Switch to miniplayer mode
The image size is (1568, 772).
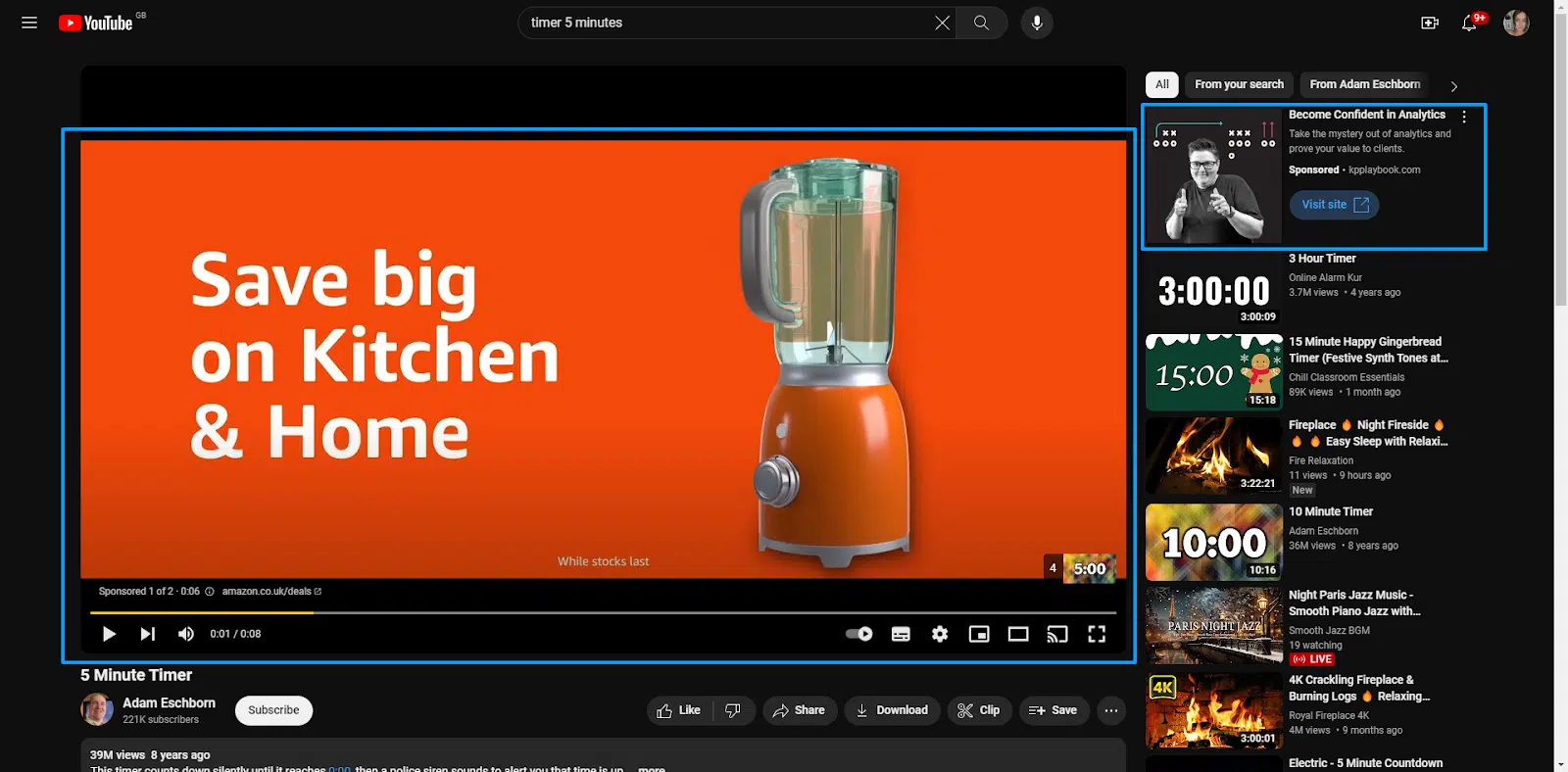click(979, 634)
